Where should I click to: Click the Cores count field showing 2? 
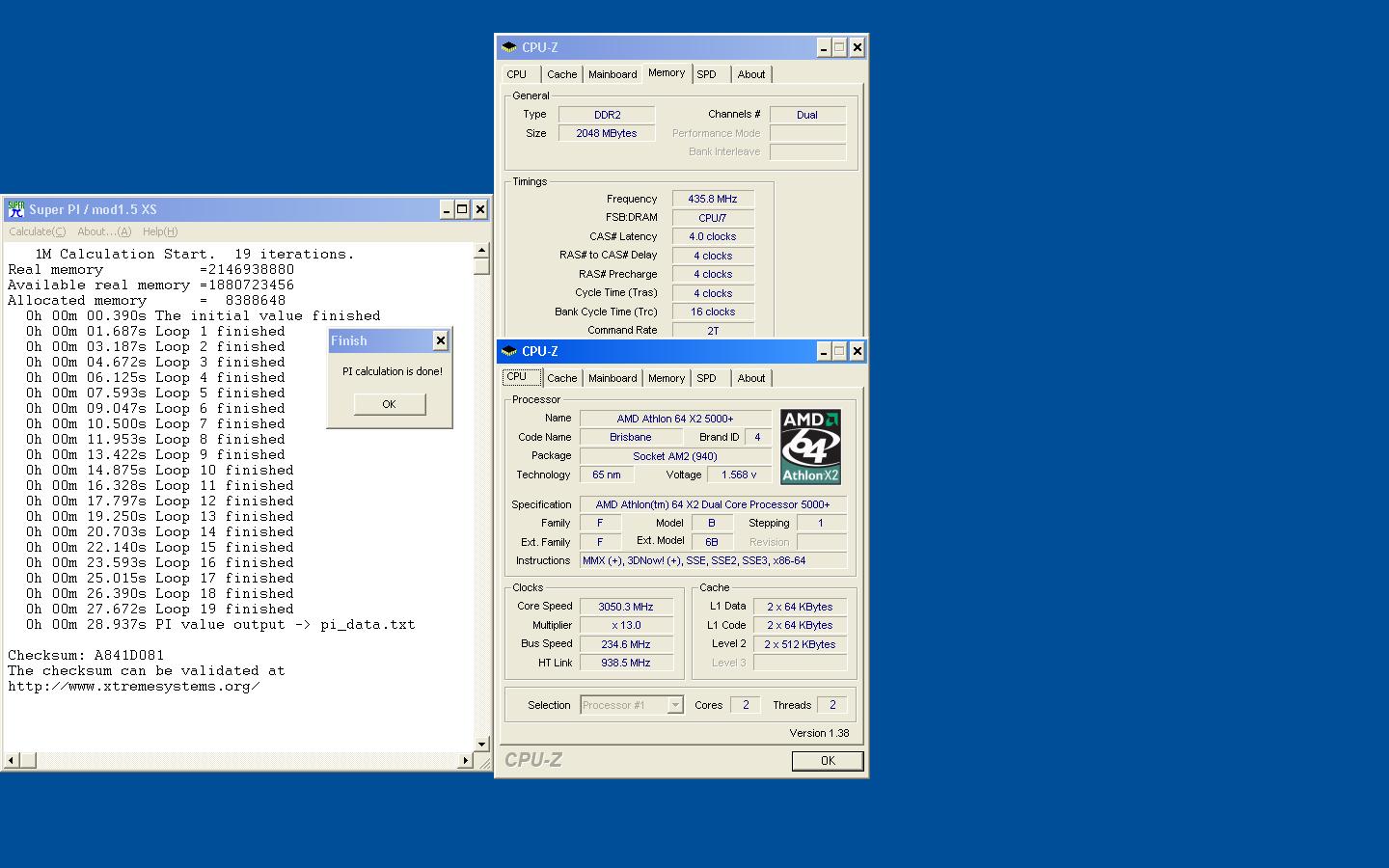click(745, 705)
